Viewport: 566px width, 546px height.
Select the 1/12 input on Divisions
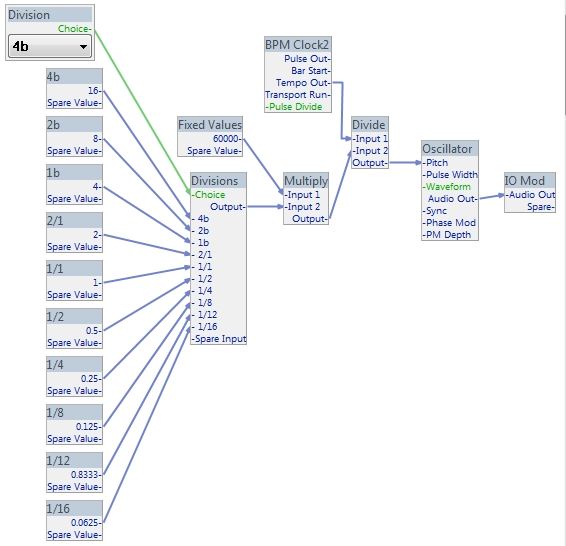204,315
